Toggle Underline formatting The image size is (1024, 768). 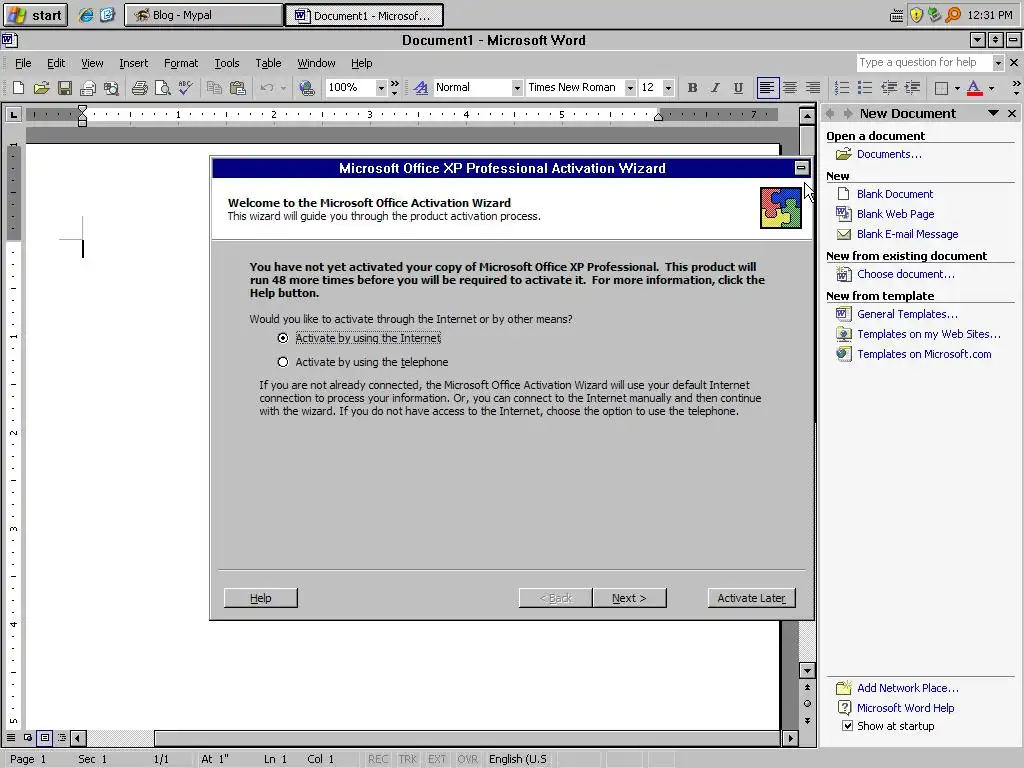pyautogui.click(x=738, y=88)
